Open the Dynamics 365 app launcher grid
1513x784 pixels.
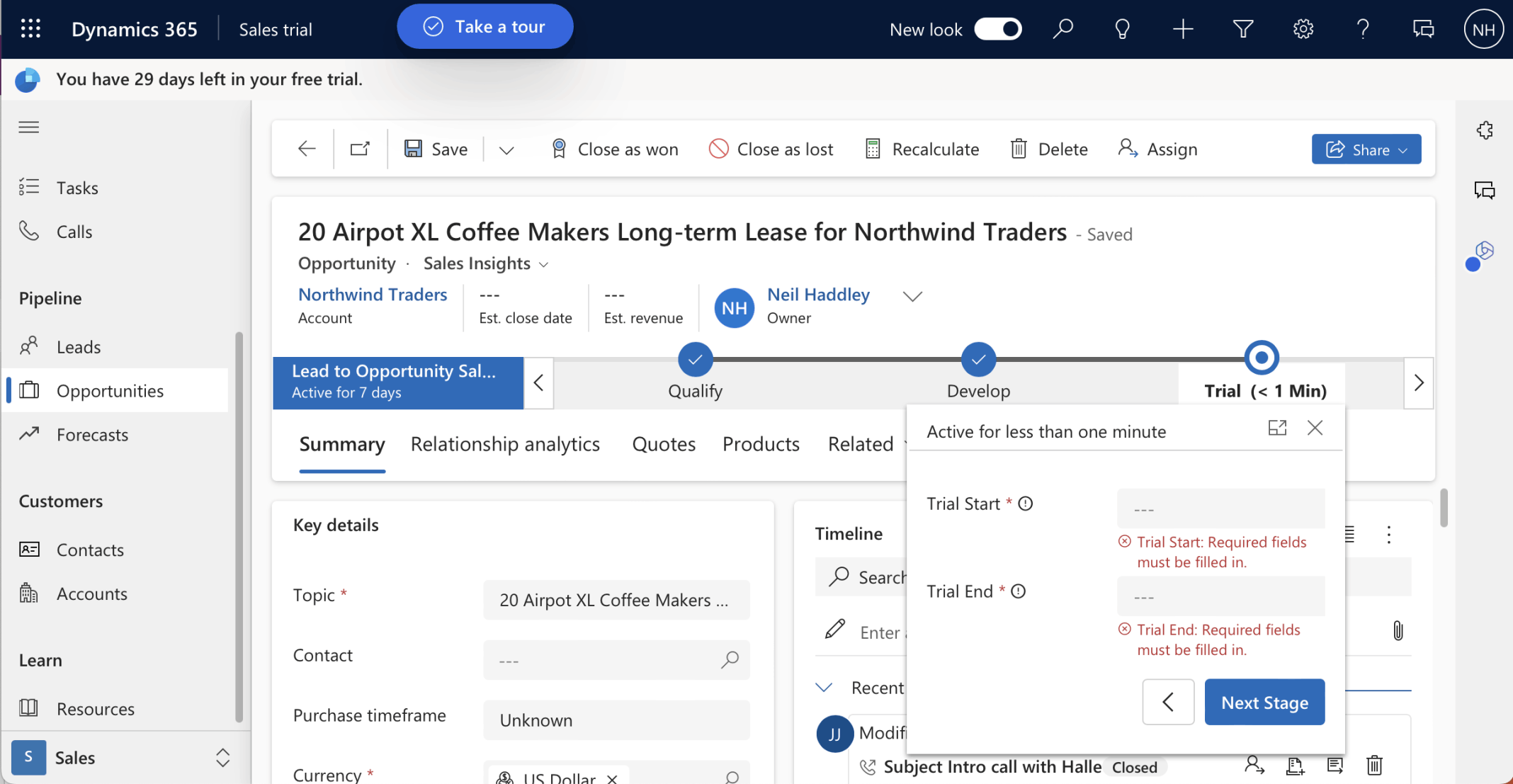coord(30,29)
